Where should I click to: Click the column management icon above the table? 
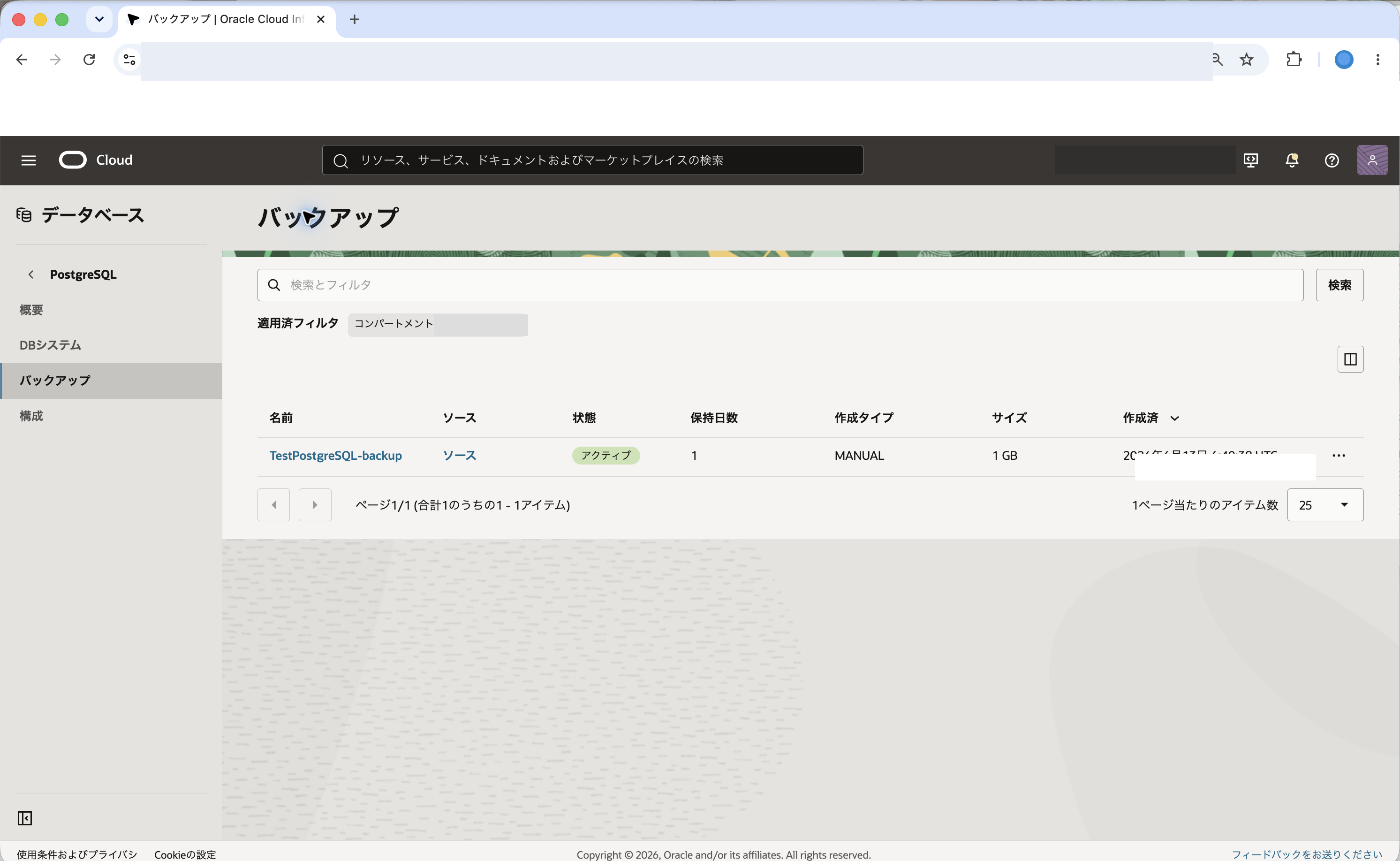click(1350, 359)
